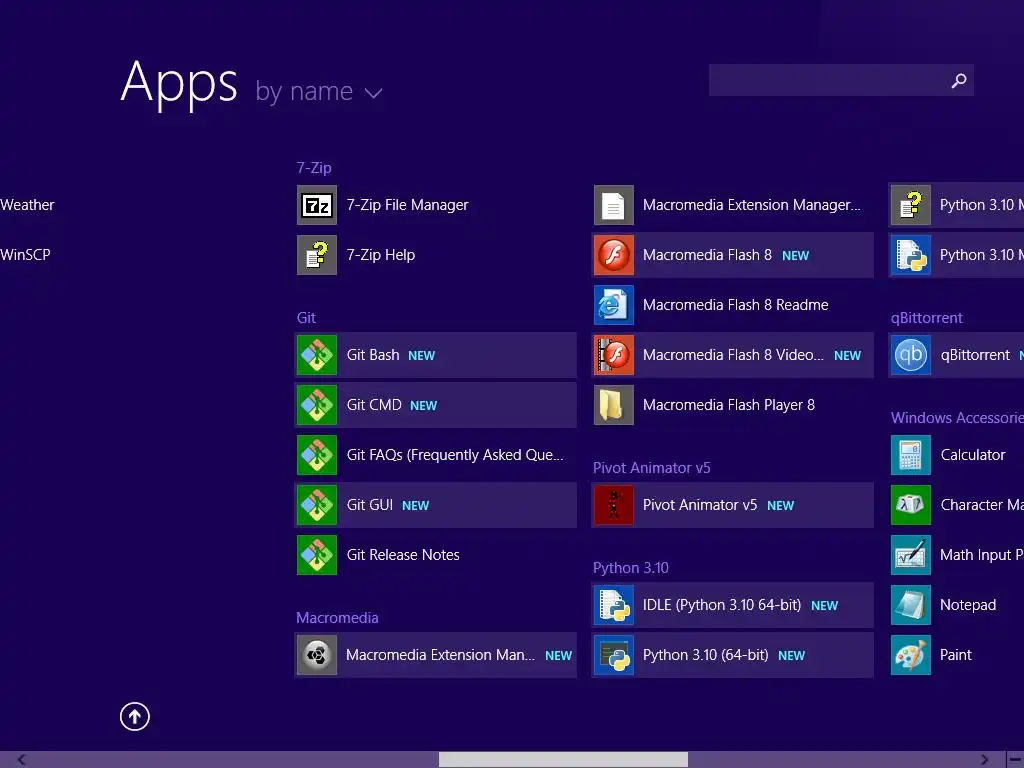This screenshot has width=1024, height=768.
Task: Open the 7-Zip Help icon
Action: 317,255
